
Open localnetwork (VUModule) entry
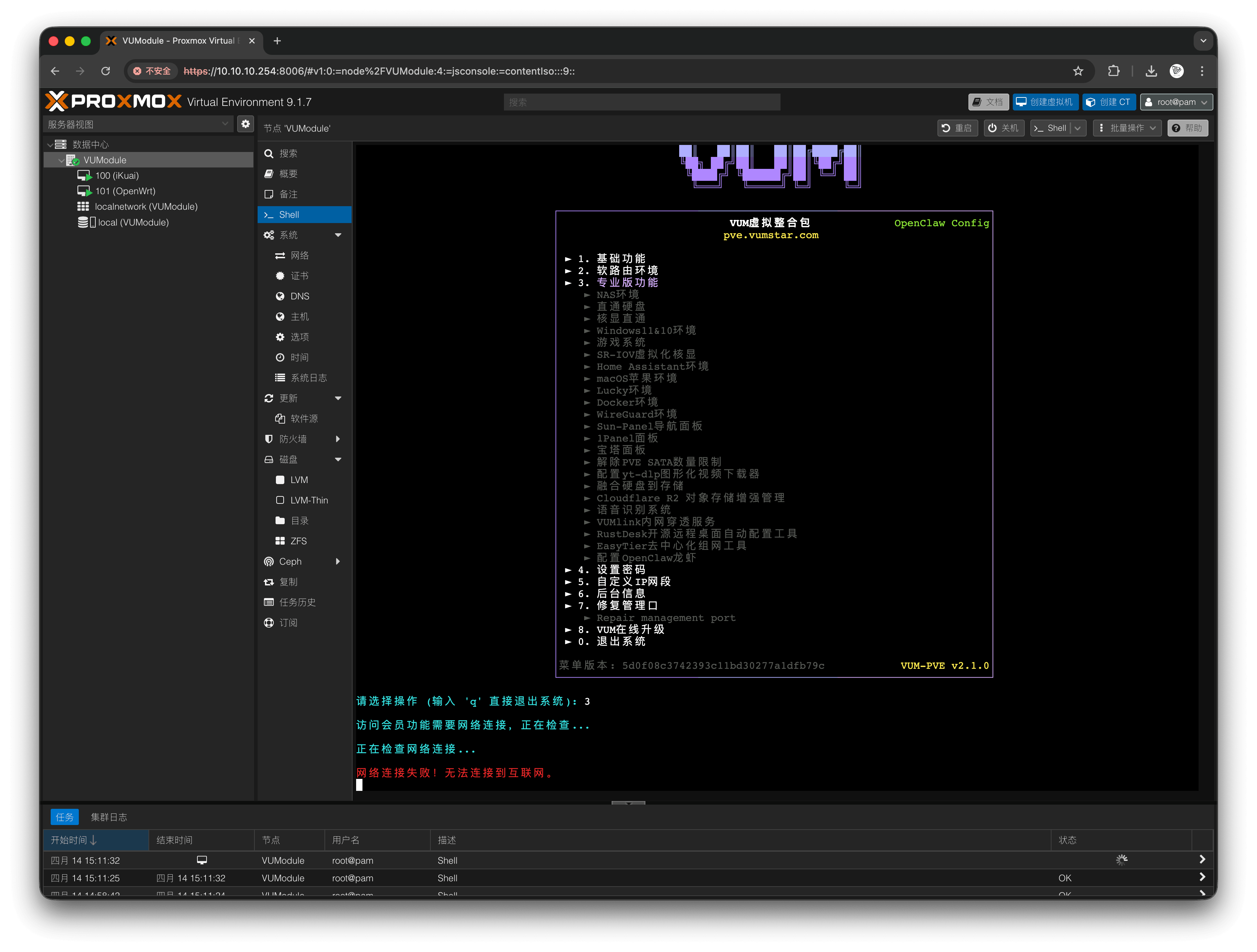click(x=145, y=207)
